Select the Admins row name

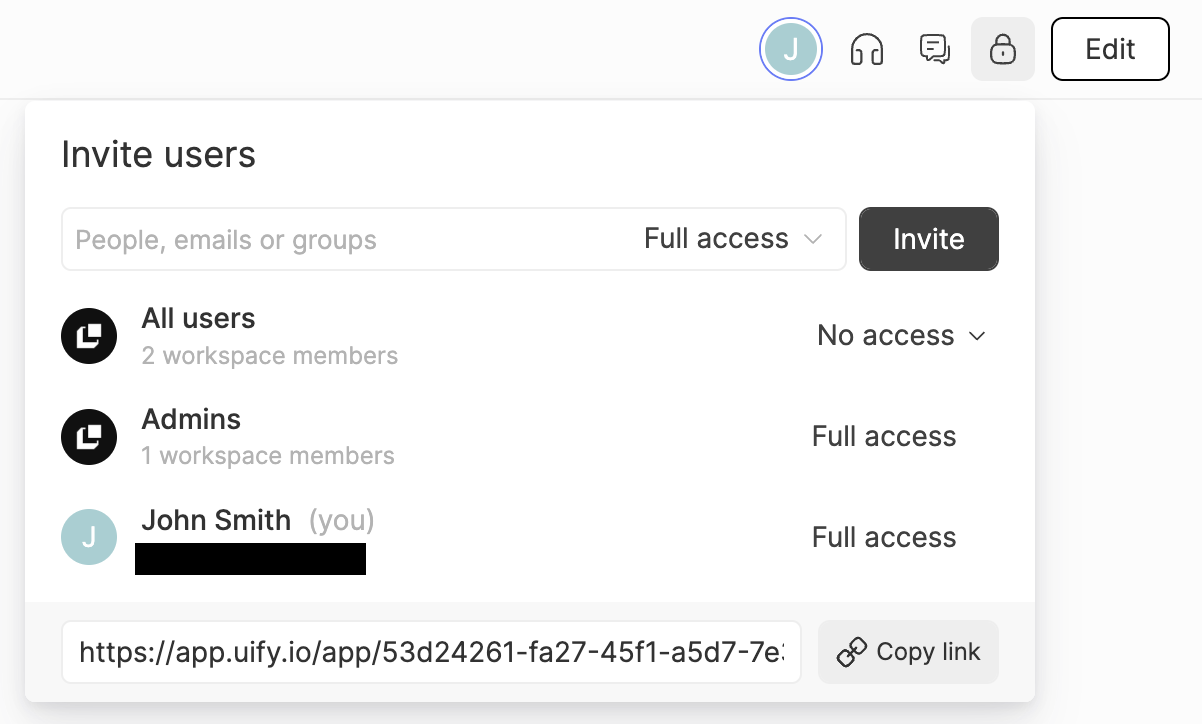pyautogui.click(x=191, y=419)
